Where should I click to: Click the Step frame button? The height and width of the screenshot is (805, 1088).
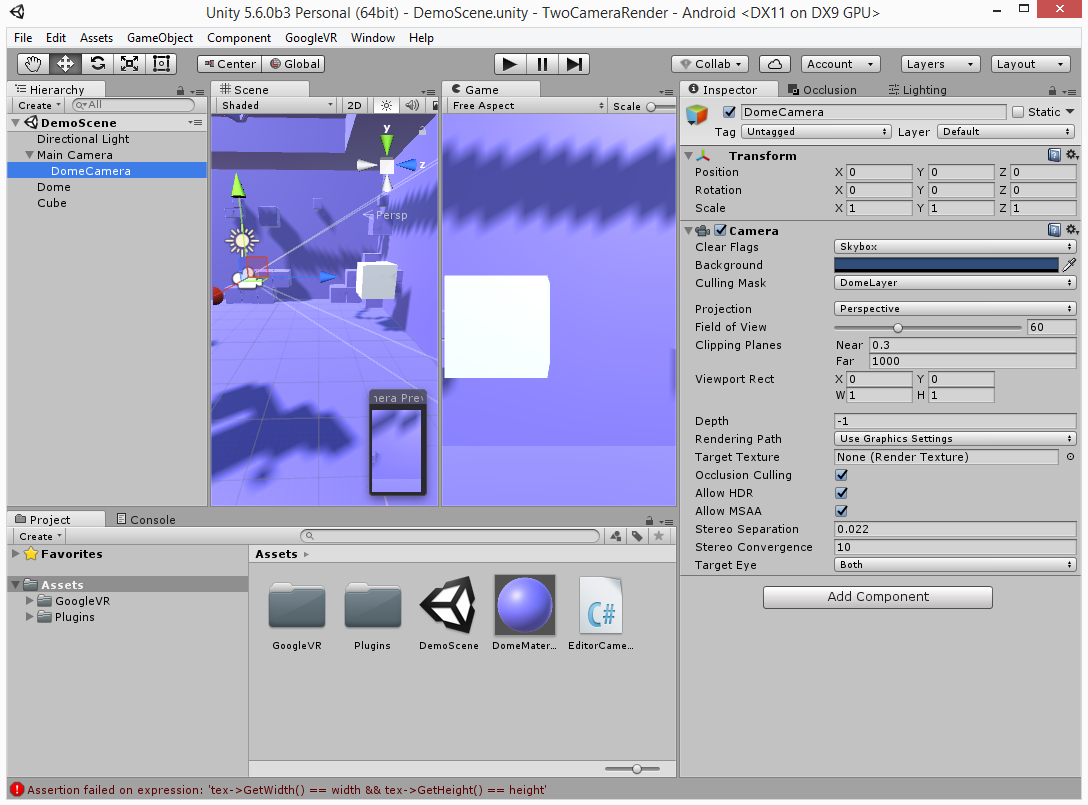click(x=574, y=64)
